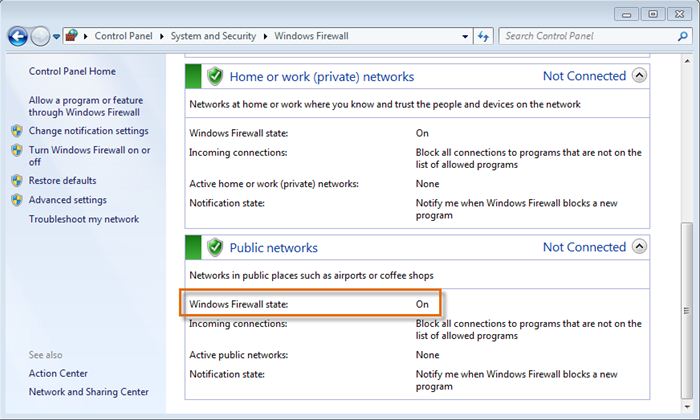
Task: Go back with the blue Back arrow
Action: pos(18,36)
